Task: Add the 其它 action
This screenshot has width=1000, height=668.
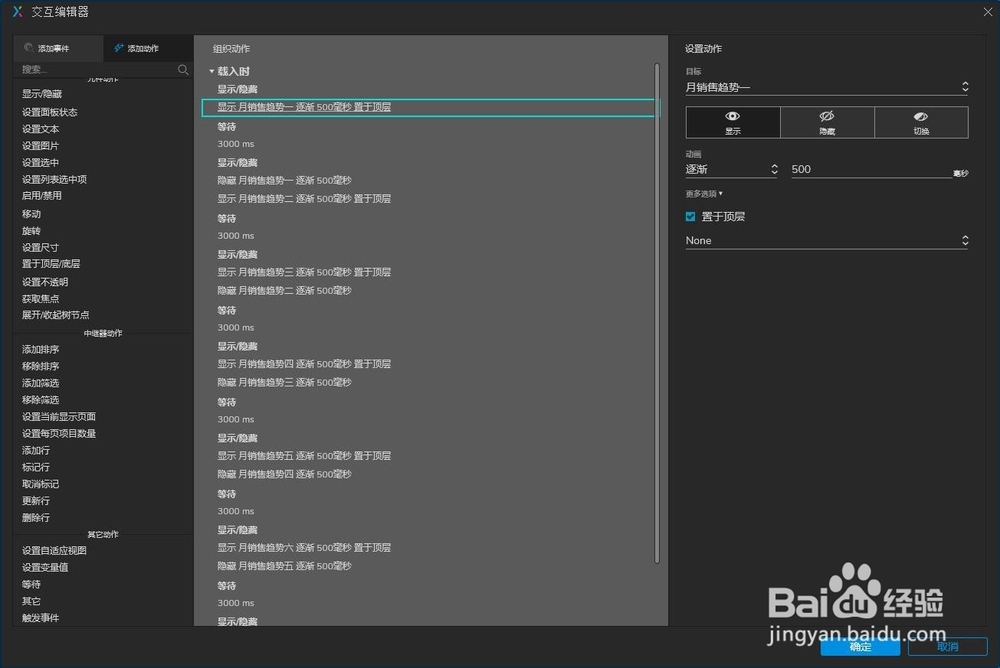Action: (31, 601)
